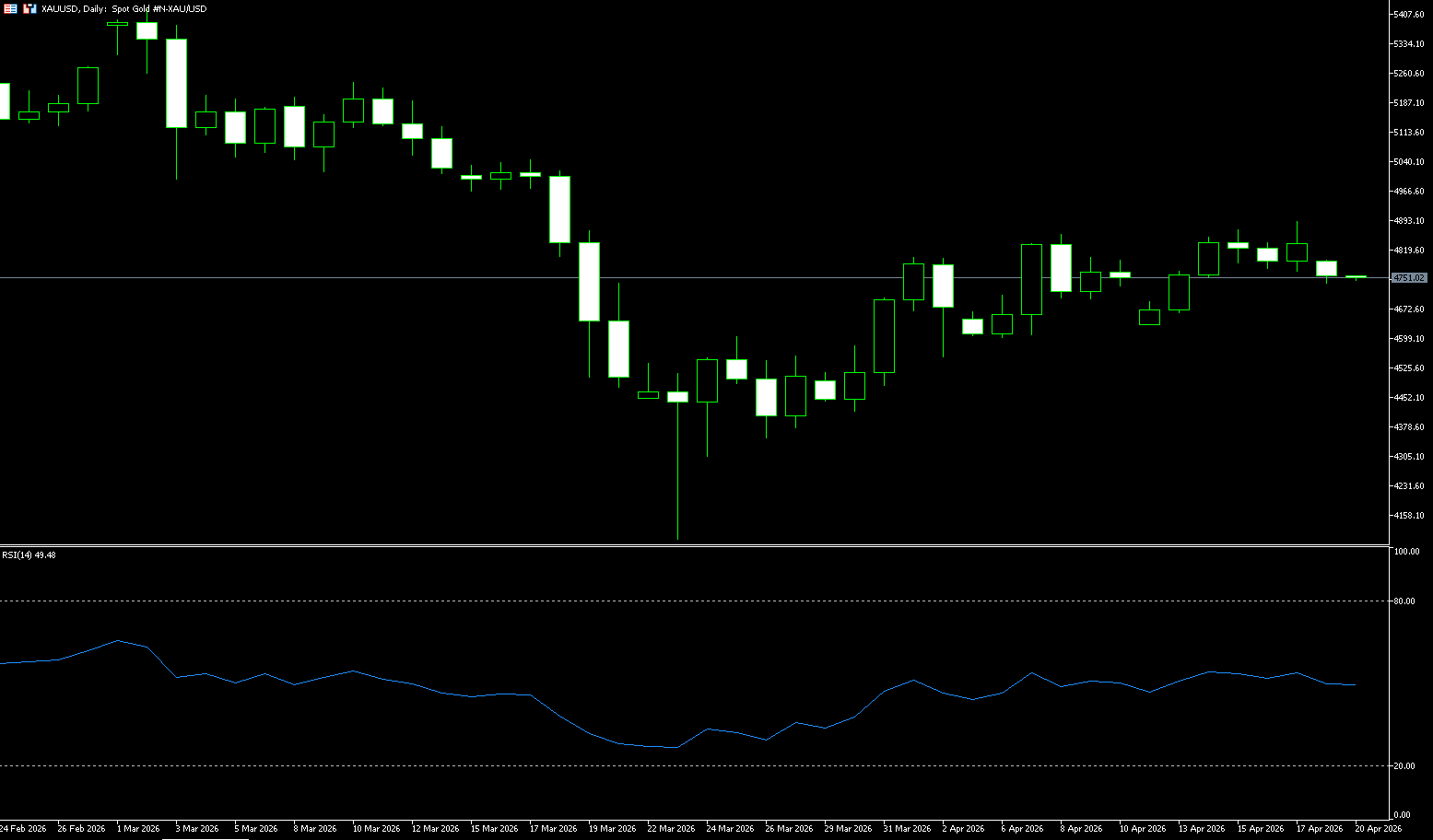The height and width of the screenshot is (840, 1433).
Task: Click the 1 Mar 2026 date label
Action: click(138, 828)
